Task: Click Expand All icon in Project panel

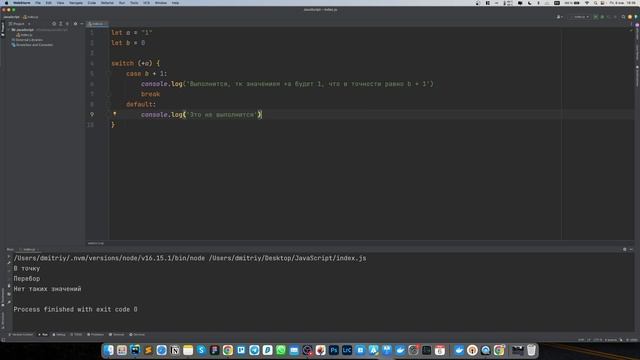Action: coord(61,24)
